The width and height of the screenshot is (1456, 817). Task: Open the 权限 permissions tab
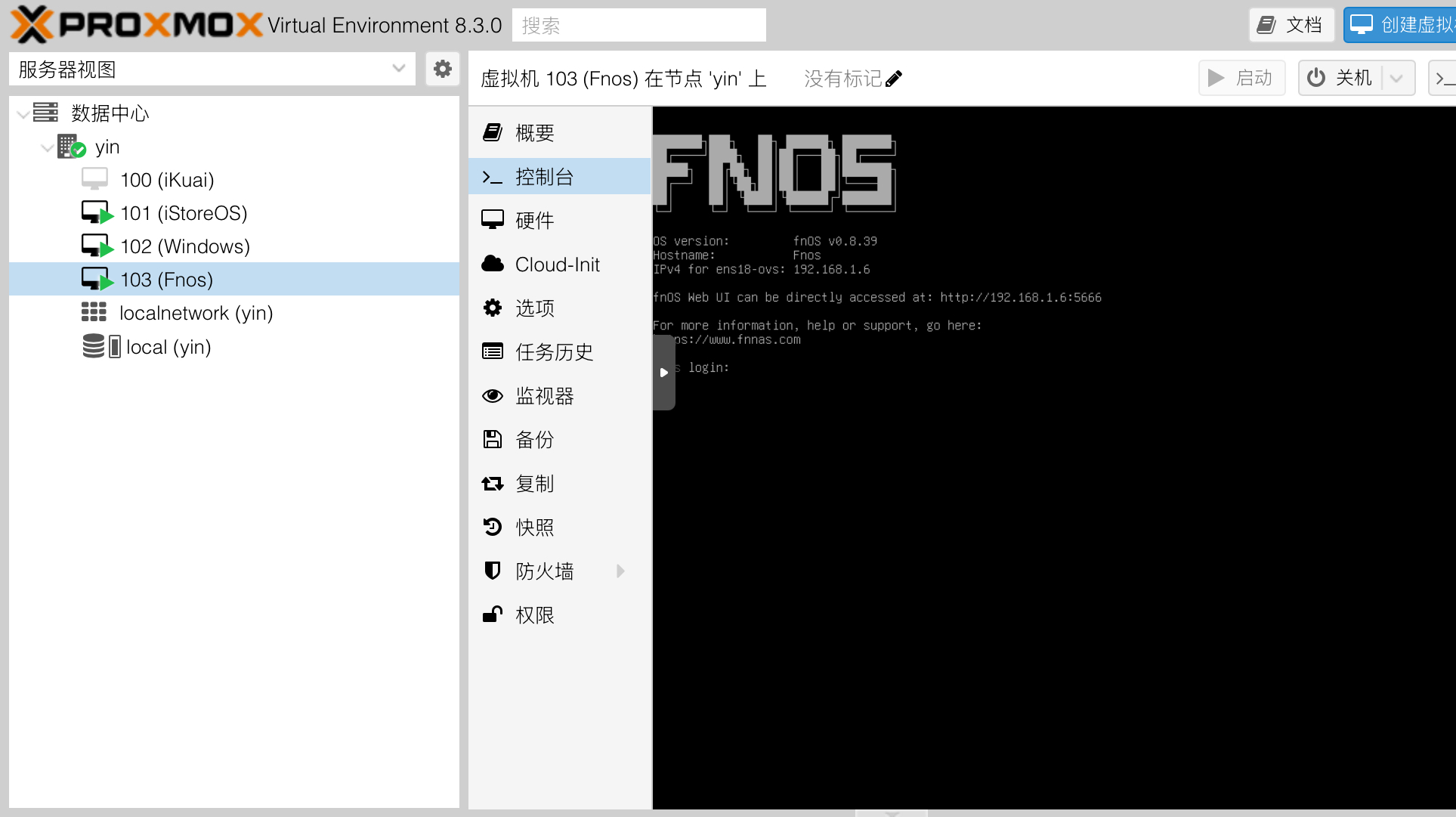click(x=559, y=615)
